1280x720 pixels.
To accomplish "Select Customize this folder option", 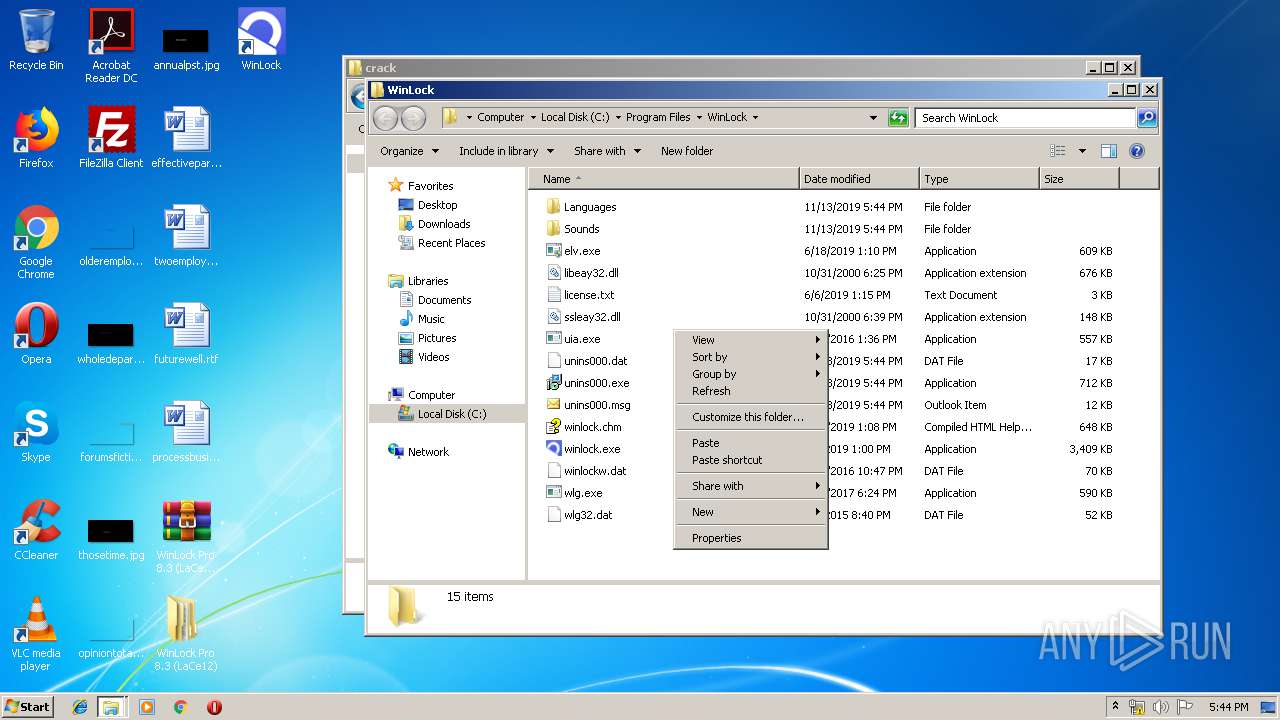I will point(751,417).
